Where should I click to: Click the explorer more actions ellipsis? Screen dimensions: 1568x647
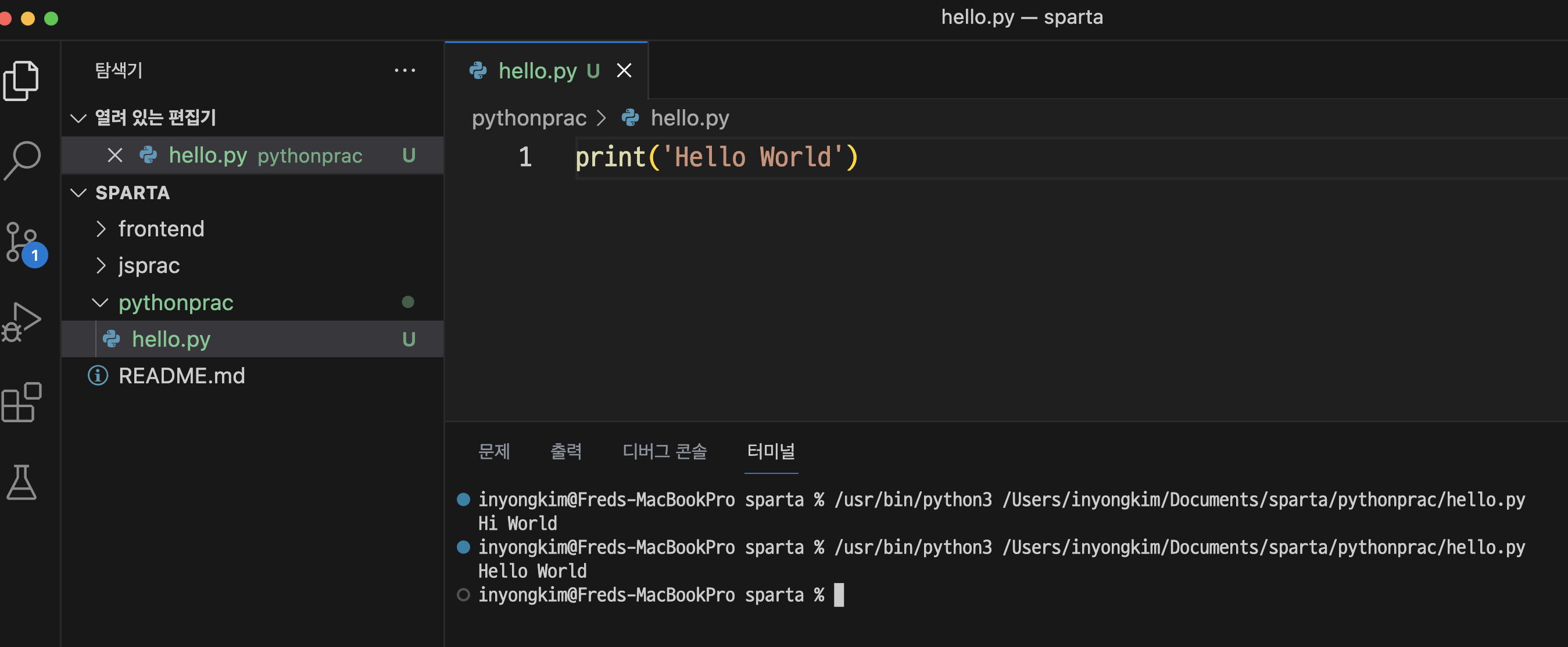click(x=404, y=70)
